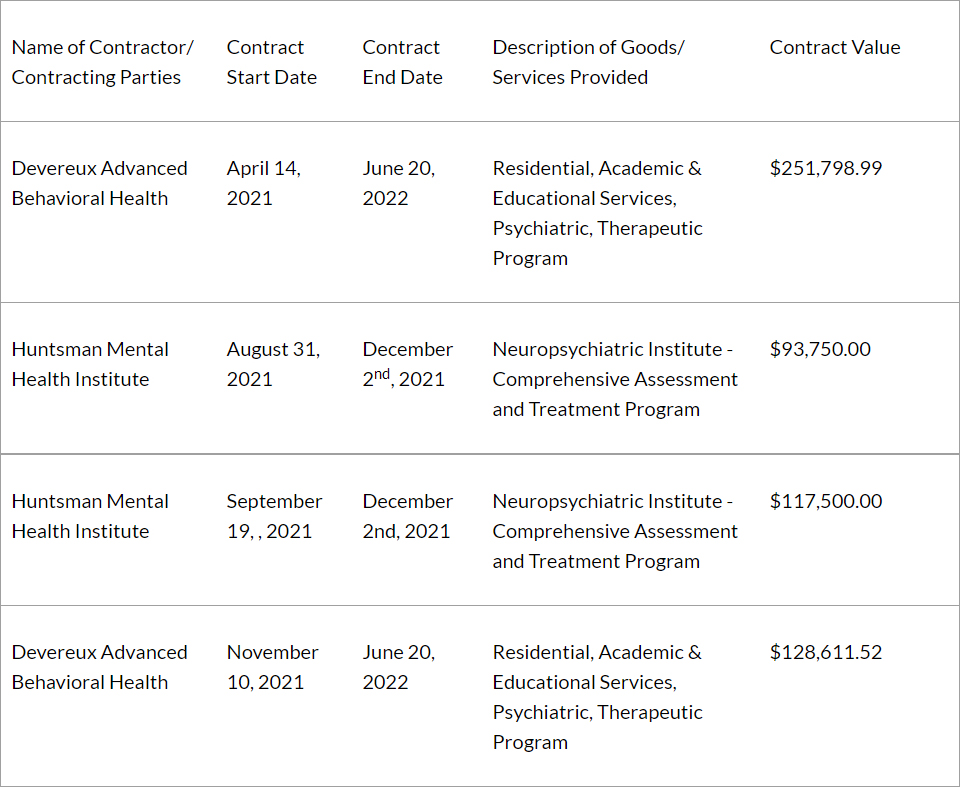Viewport: 960px width, 787px height.
Task: Select the April 14, 2021 start date
Action: [263, 183]
